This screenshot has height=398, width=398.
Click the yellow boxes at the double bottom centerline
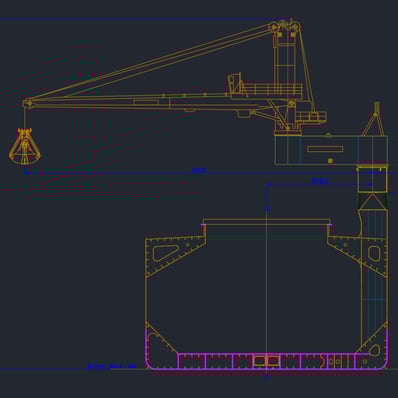(266, 361)
